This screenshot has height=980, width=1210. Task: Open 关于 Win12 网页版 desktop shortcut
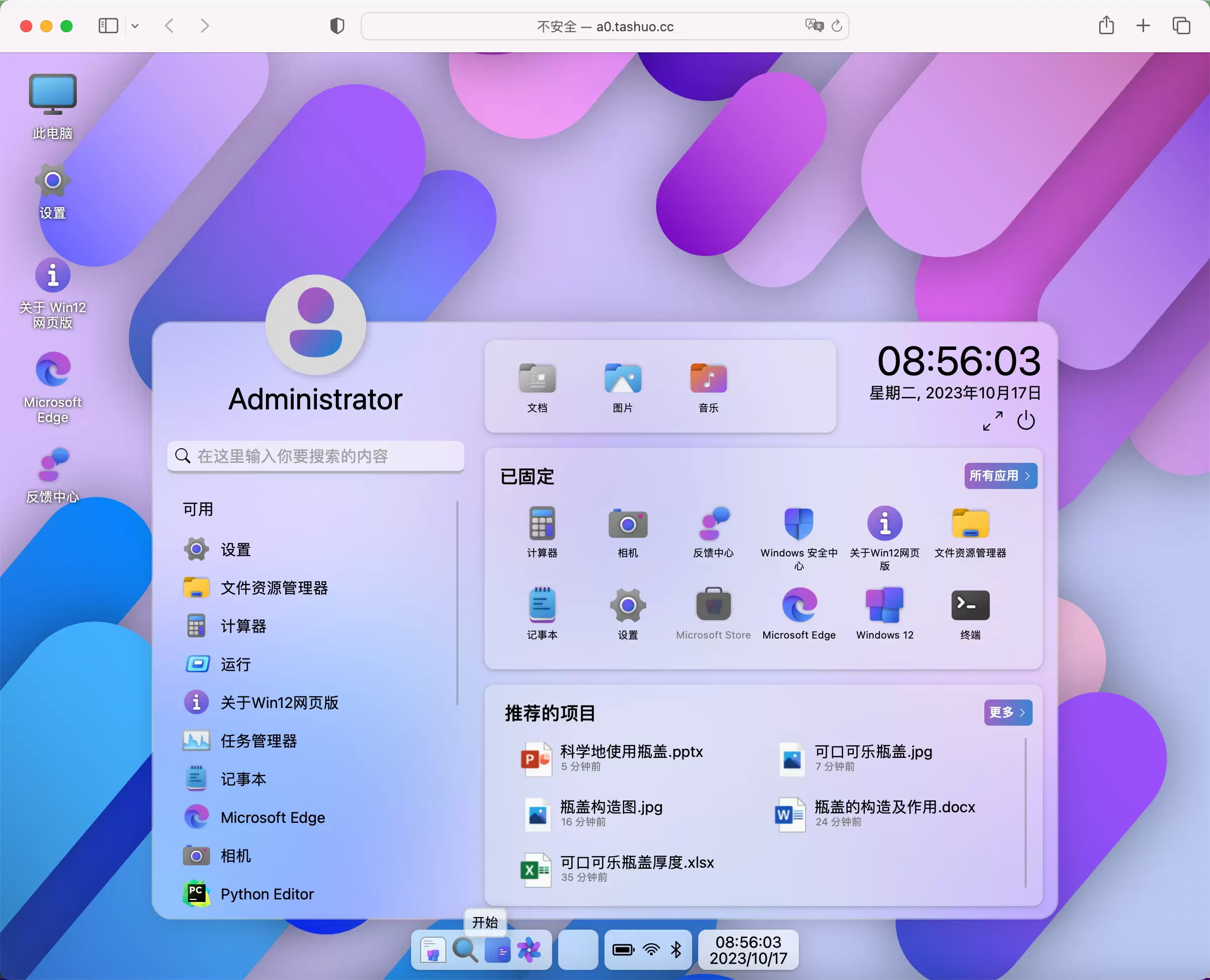point(52,293)
